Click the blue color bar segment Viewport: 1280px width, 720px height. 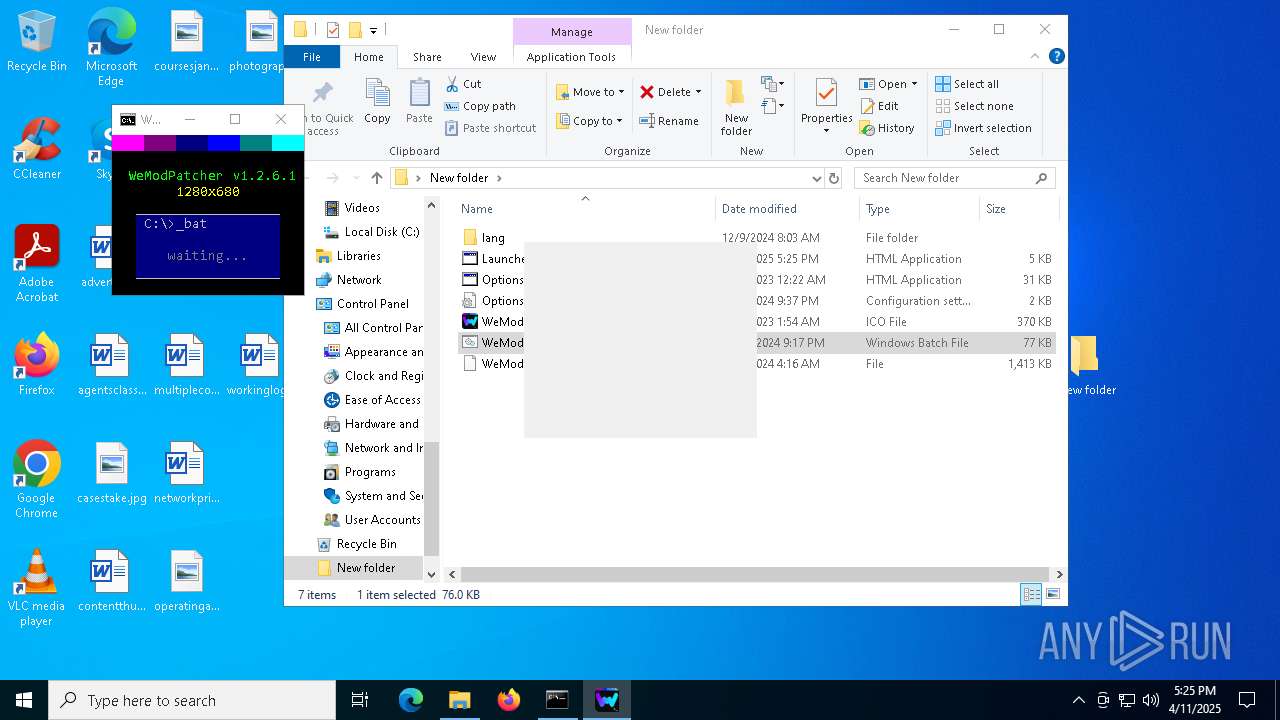224,143
